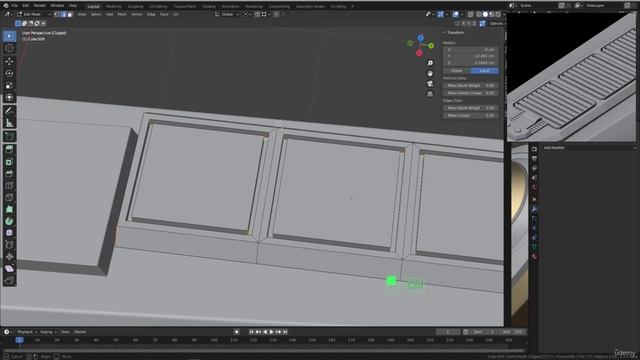The height and width of the screenshot is (360, 640).
Task: Enable face select mode
Action: [x=70, y=14]
